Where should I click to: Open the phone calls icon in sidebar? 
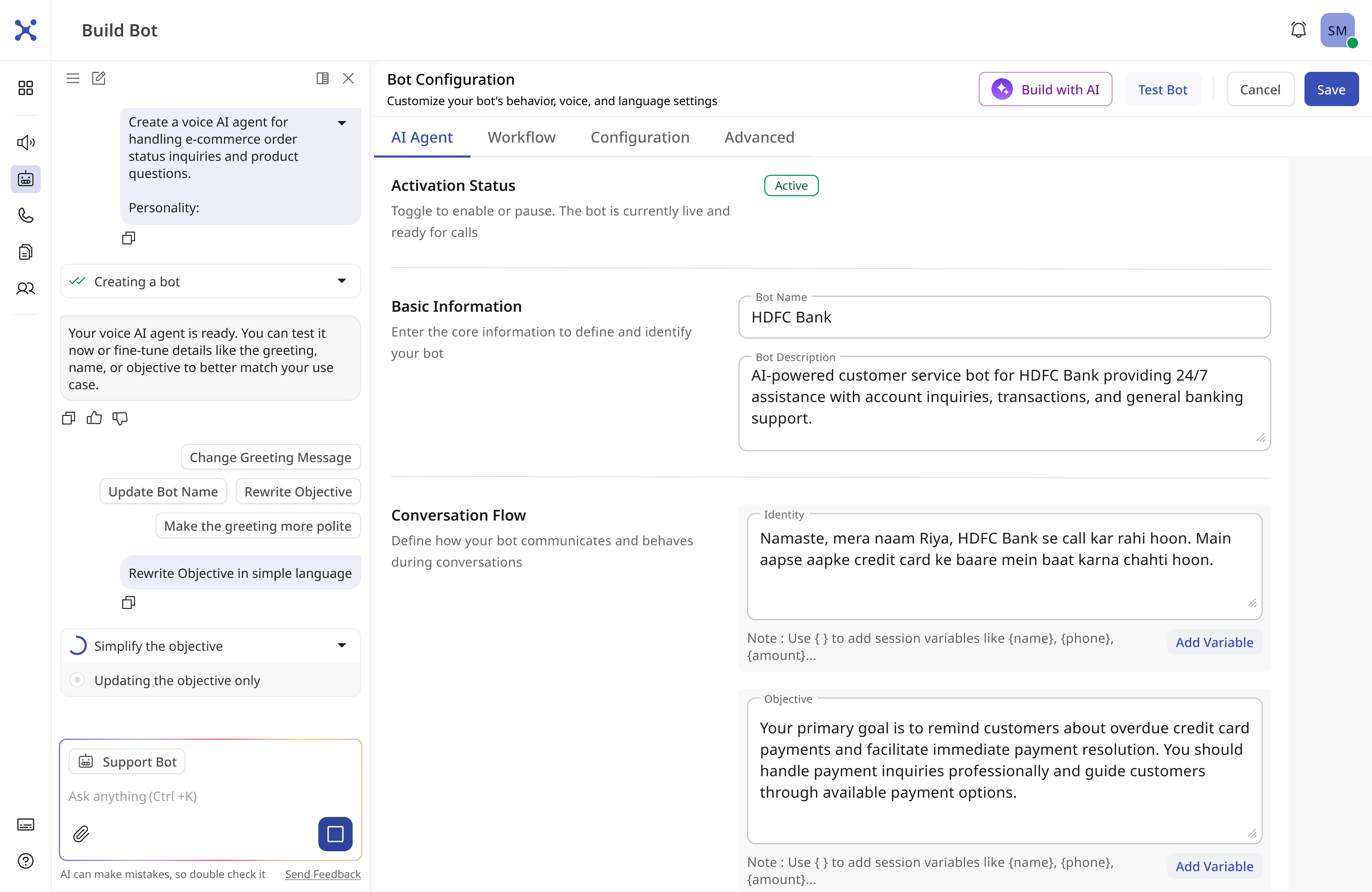pyautogui.click(x=25, y=215)
